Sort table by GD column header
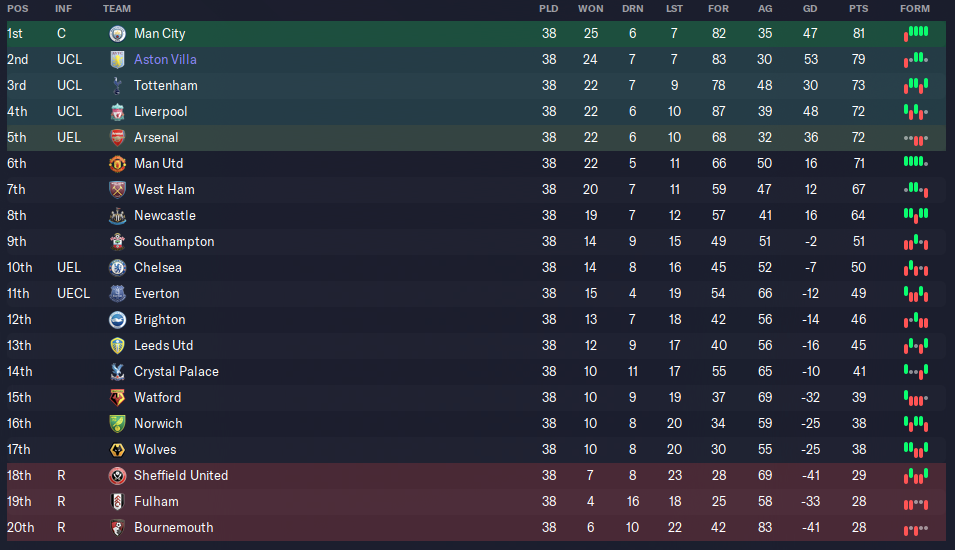 point(809,9)
